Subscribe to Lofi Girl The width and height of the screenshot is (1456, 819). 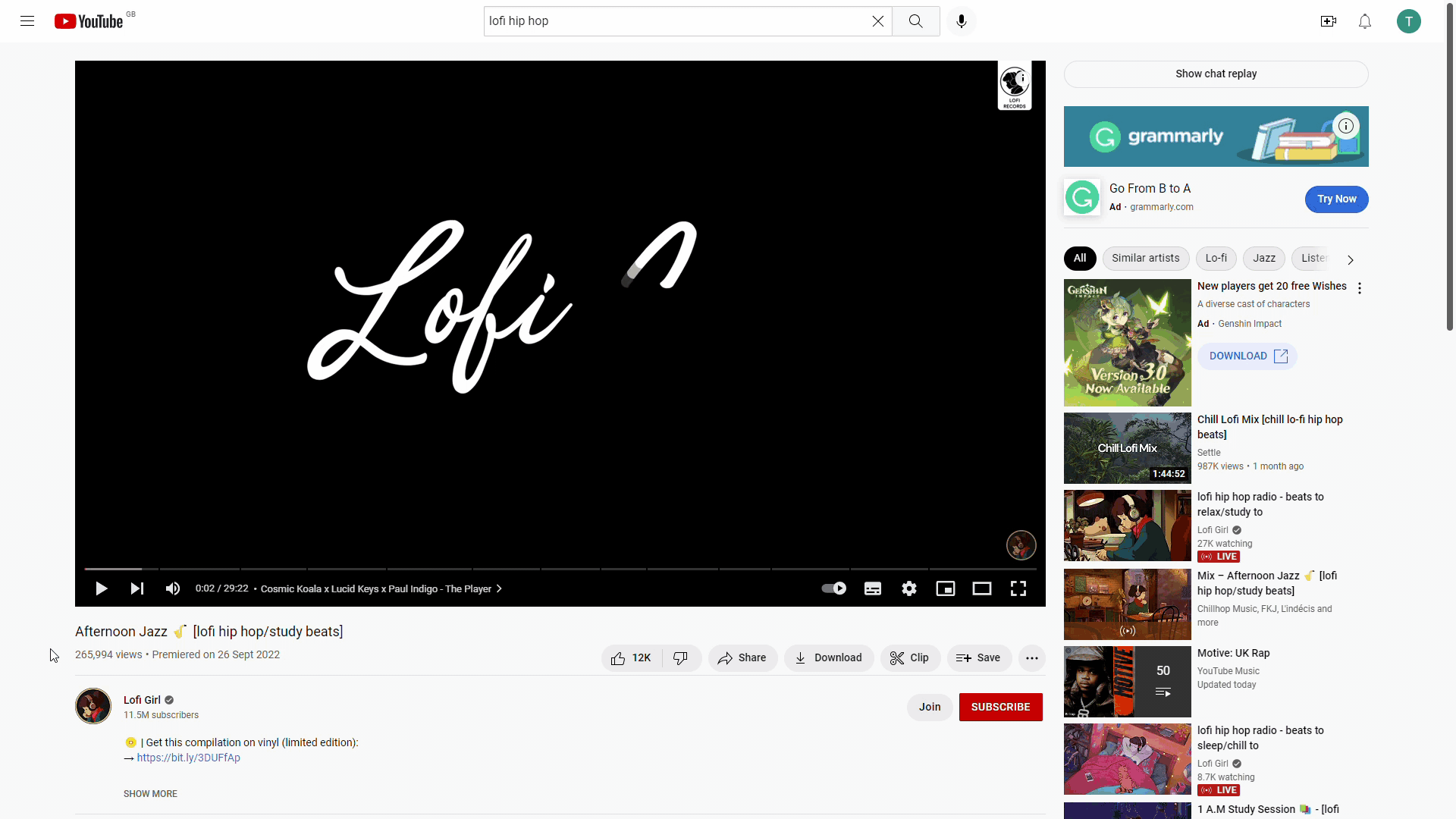(x=1000, y=707)
